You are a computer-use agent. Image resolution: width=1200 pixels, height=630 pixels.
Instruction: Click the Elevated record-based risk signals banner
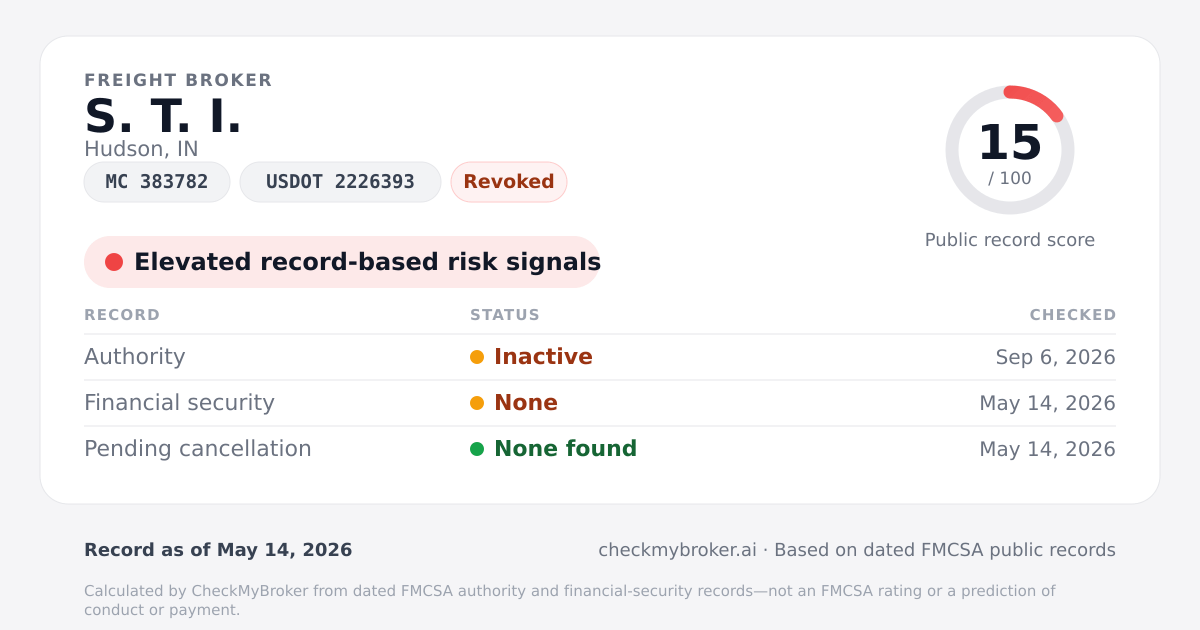[x=342, y=262]
